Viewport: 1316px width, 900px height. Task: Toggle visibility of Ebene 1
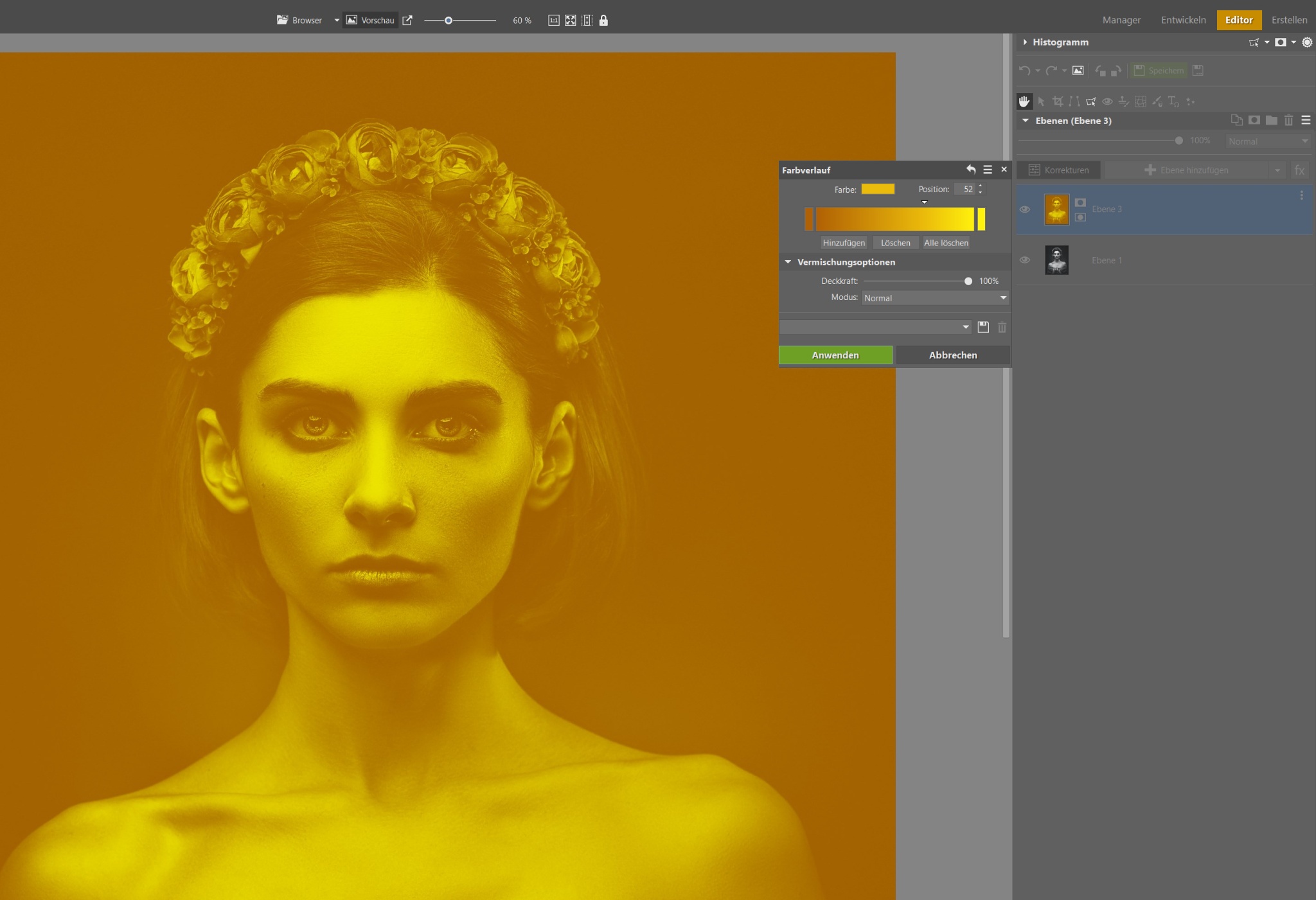click(1025, 260)
